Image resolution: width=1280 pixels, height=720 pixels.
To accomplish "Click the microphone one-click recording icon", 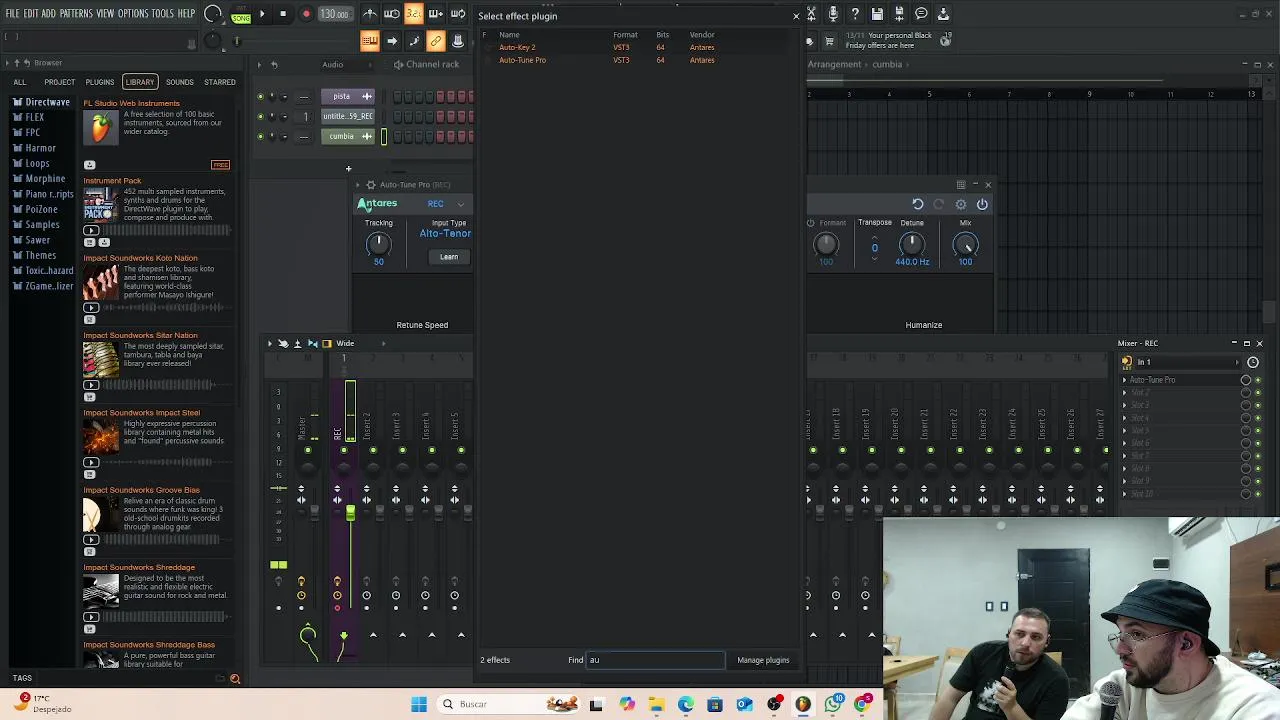I will click(833, 14).
